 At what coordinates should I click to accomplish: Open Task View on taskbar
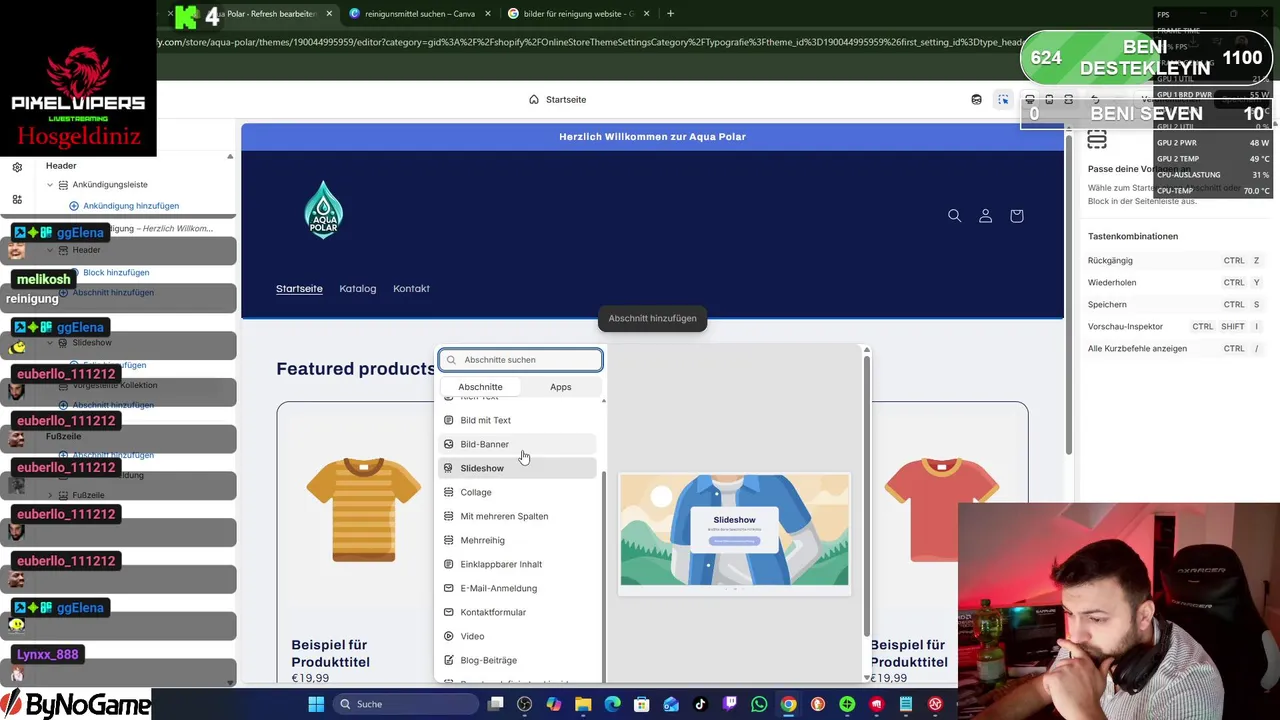coord(496,704)
